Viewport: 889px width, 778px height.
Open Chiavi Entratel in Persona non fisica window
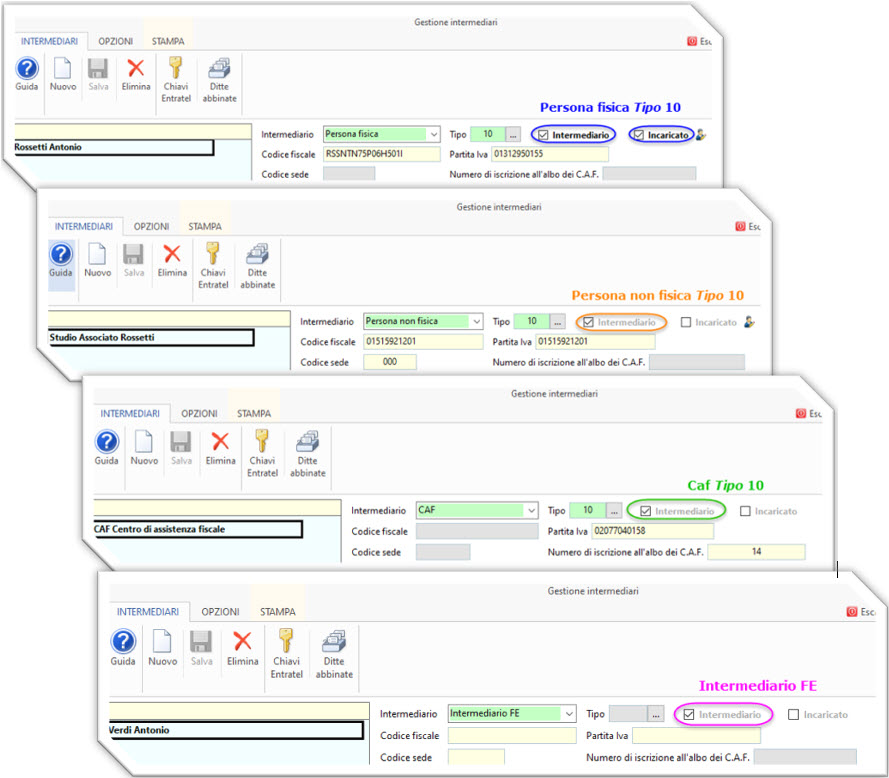point(213,265)
